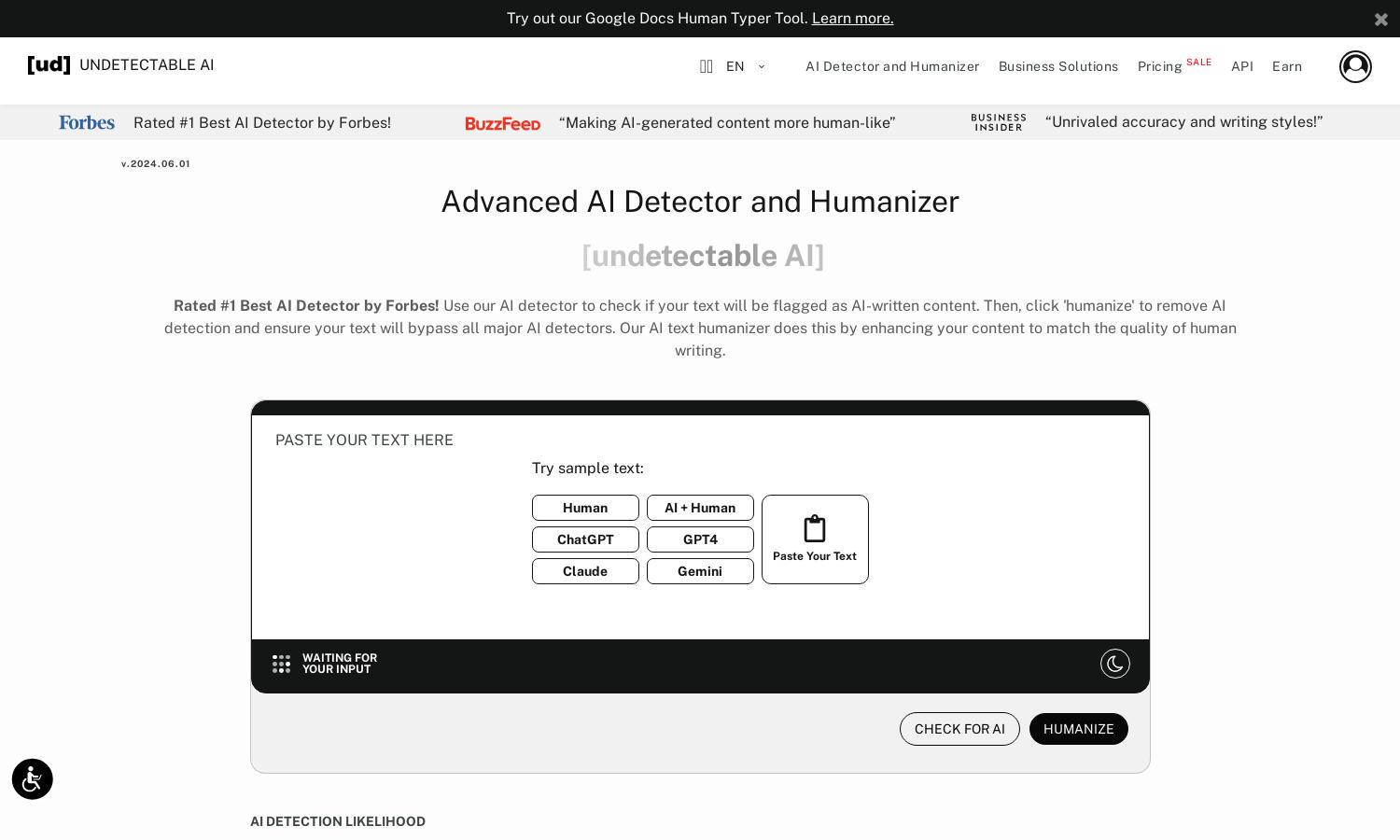Close the top announcement banner
This screenshot has height=840, width=1400.
click(1381, 19)
